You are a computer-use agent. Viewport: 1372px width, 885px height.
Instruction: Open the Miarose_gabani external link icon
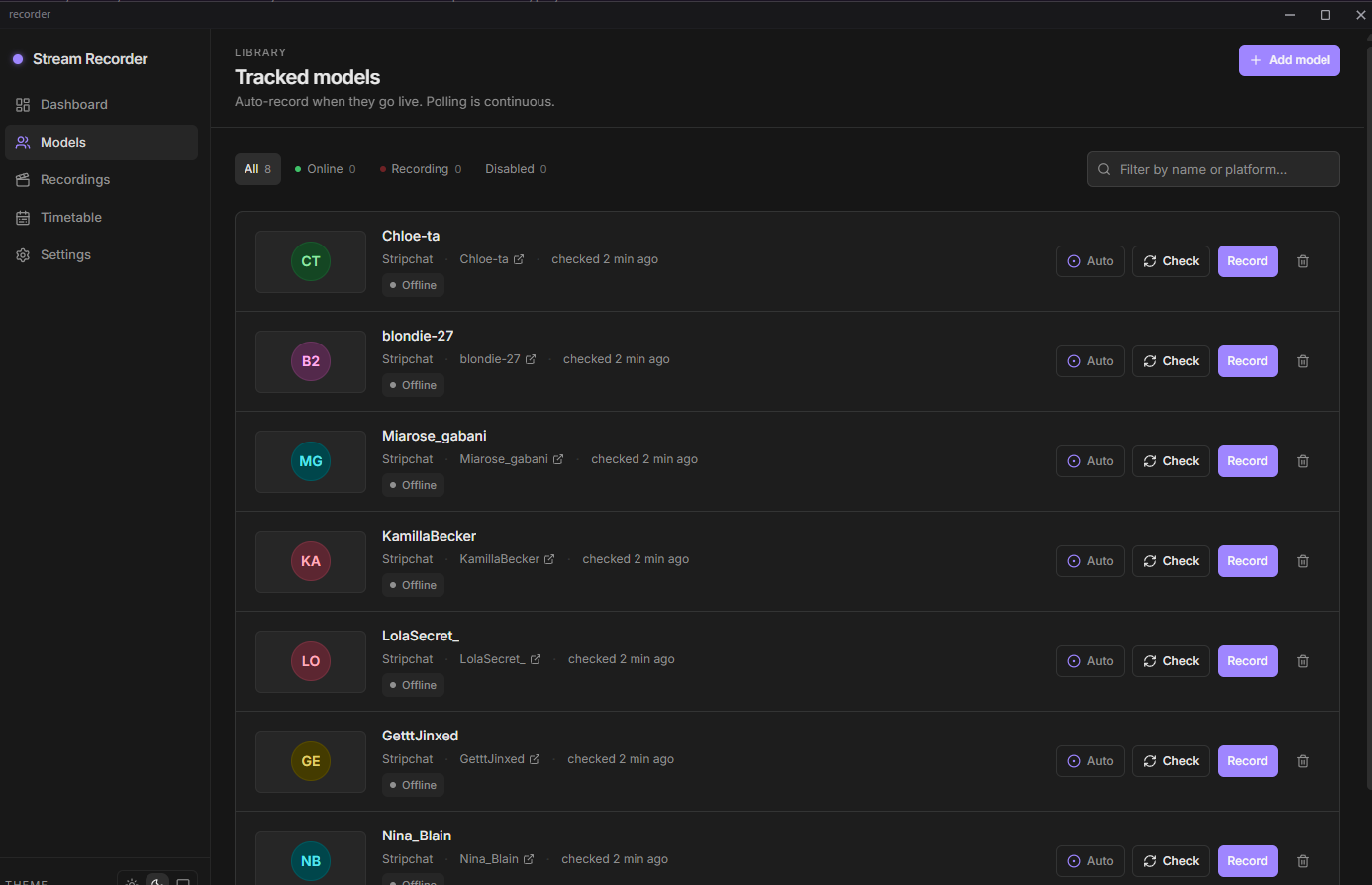558,459
